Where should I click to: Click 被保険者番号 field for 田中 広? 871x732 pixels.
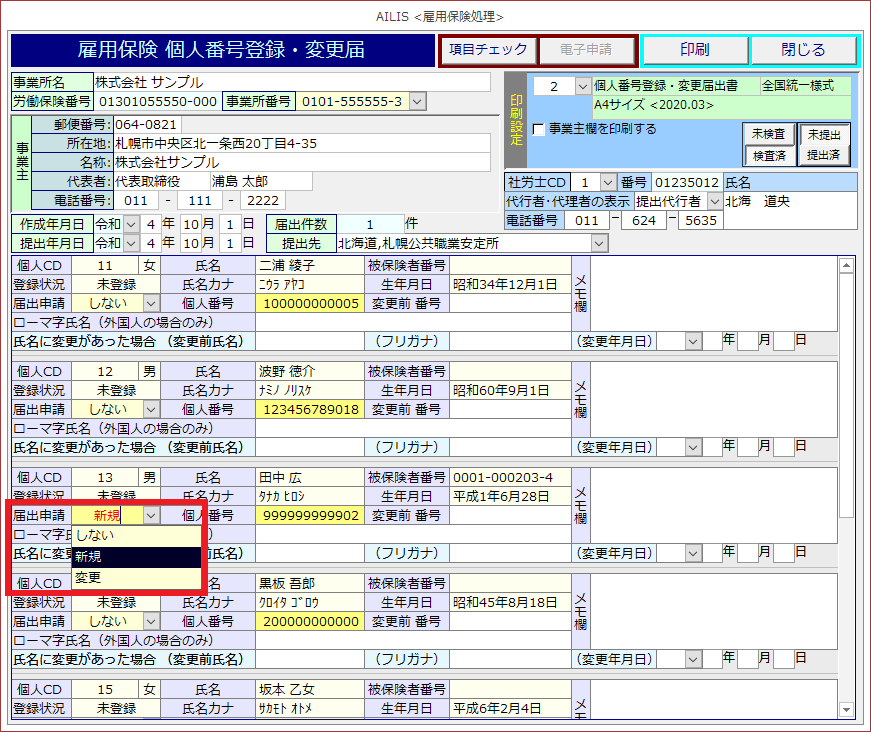(x=509, y=477)
